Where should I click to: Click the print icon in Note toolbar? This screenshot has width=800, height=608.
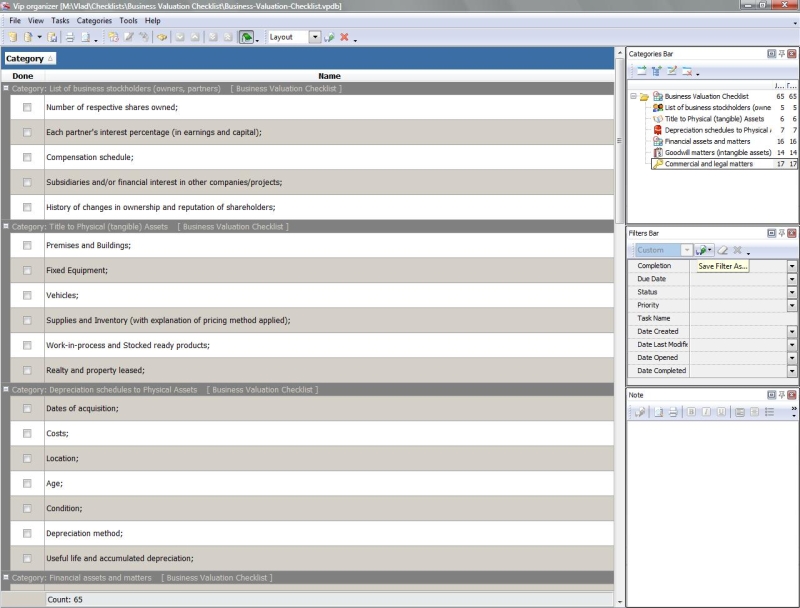(x=672, y=412)
